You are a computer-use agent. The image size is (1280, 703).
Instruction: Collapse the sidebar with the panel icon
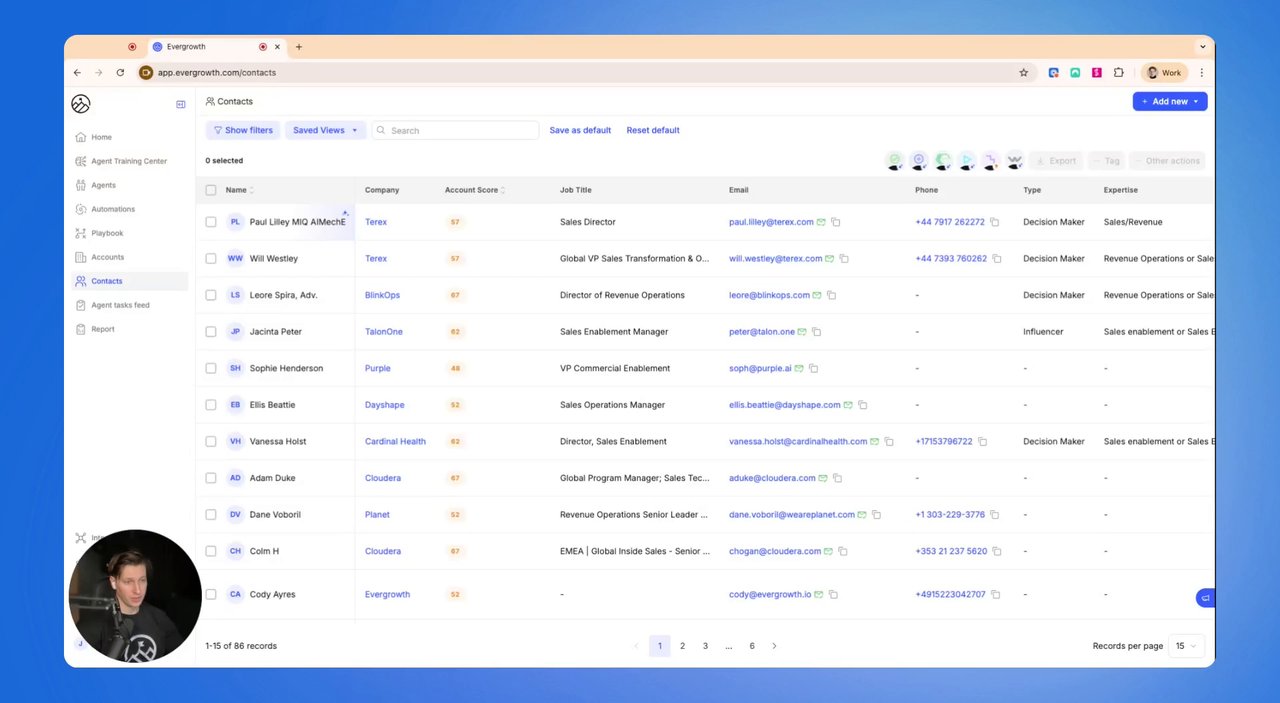pyautogui.click(x=181, y=104)
